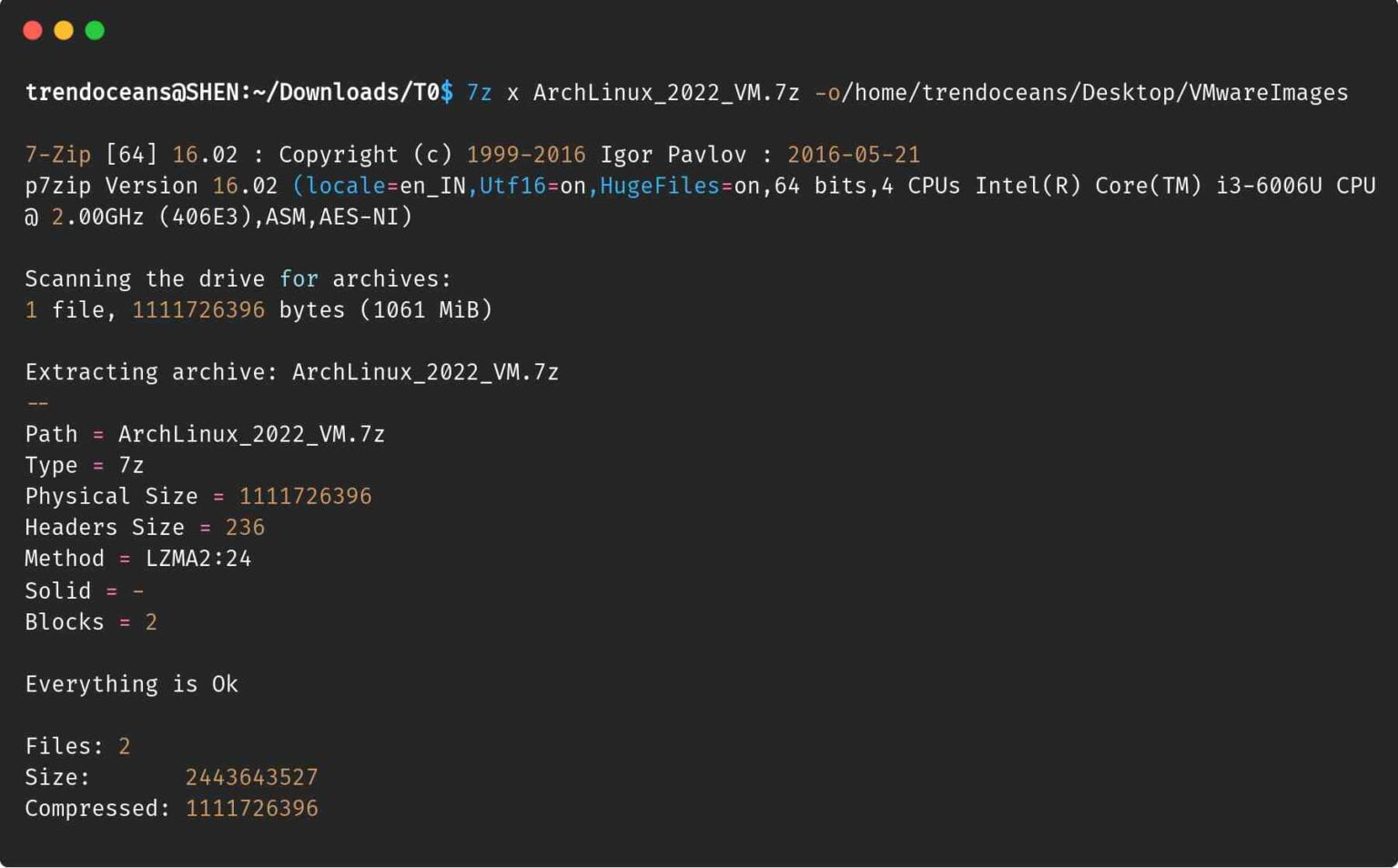Select the Method = LZMA2:24 line

(137, 558)
